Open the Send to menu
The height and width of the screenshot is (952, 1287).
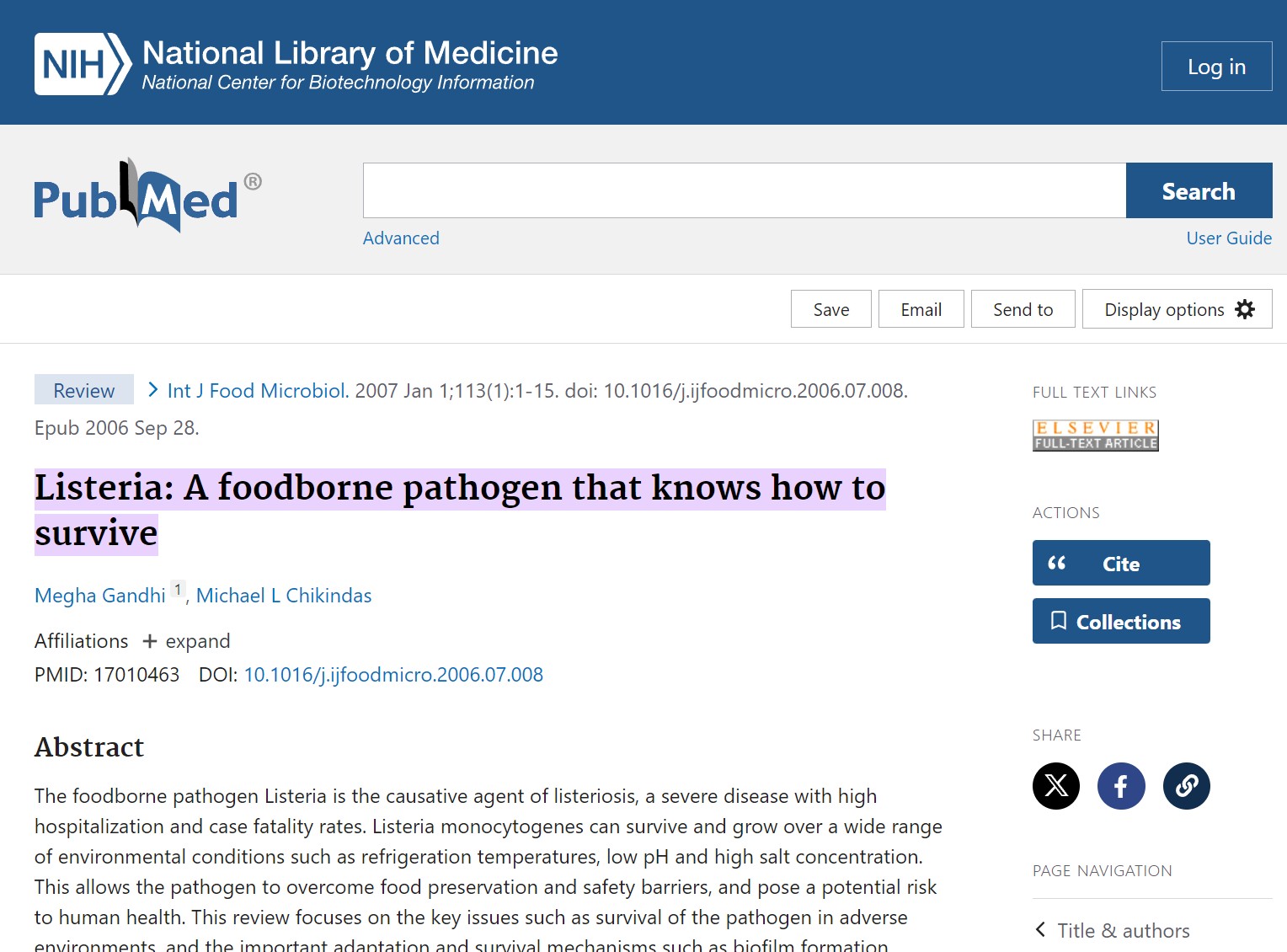click(x=1023, y=308)
